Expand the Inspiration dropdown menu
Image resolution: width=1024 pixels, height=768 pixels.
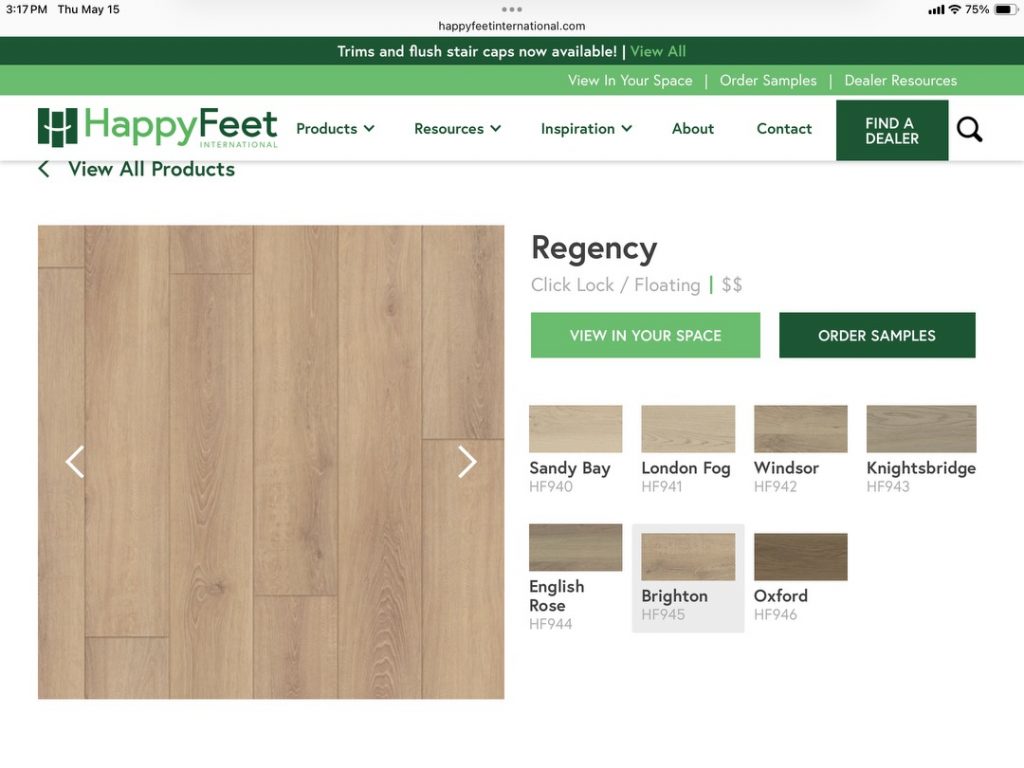coord(586,129)
